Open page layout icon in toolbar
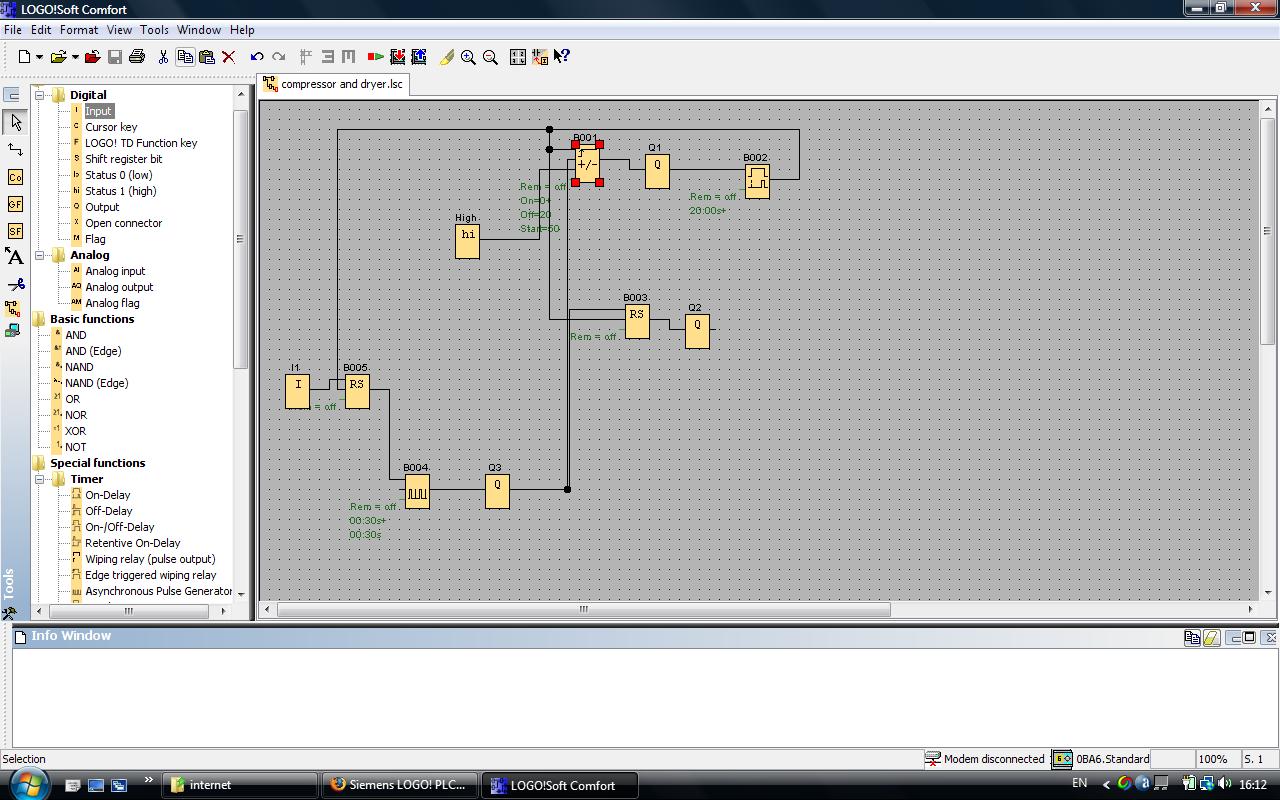This screenshot has height=800, width=1280. pos(518,57)
